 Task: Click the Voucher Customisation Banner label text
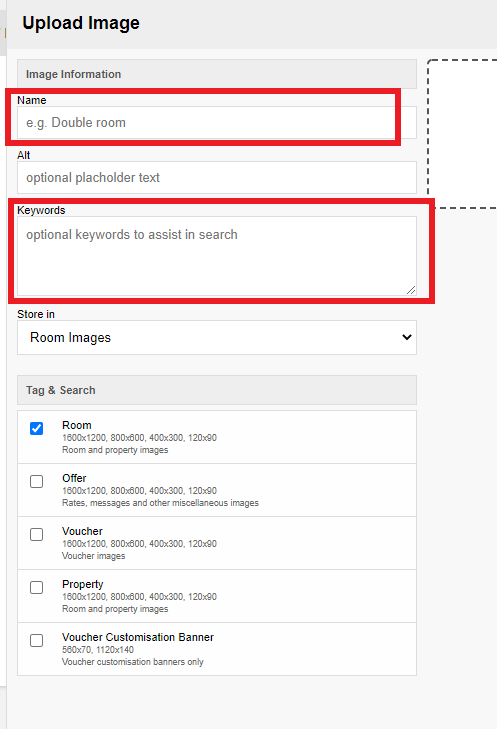(x=138, y=637)
